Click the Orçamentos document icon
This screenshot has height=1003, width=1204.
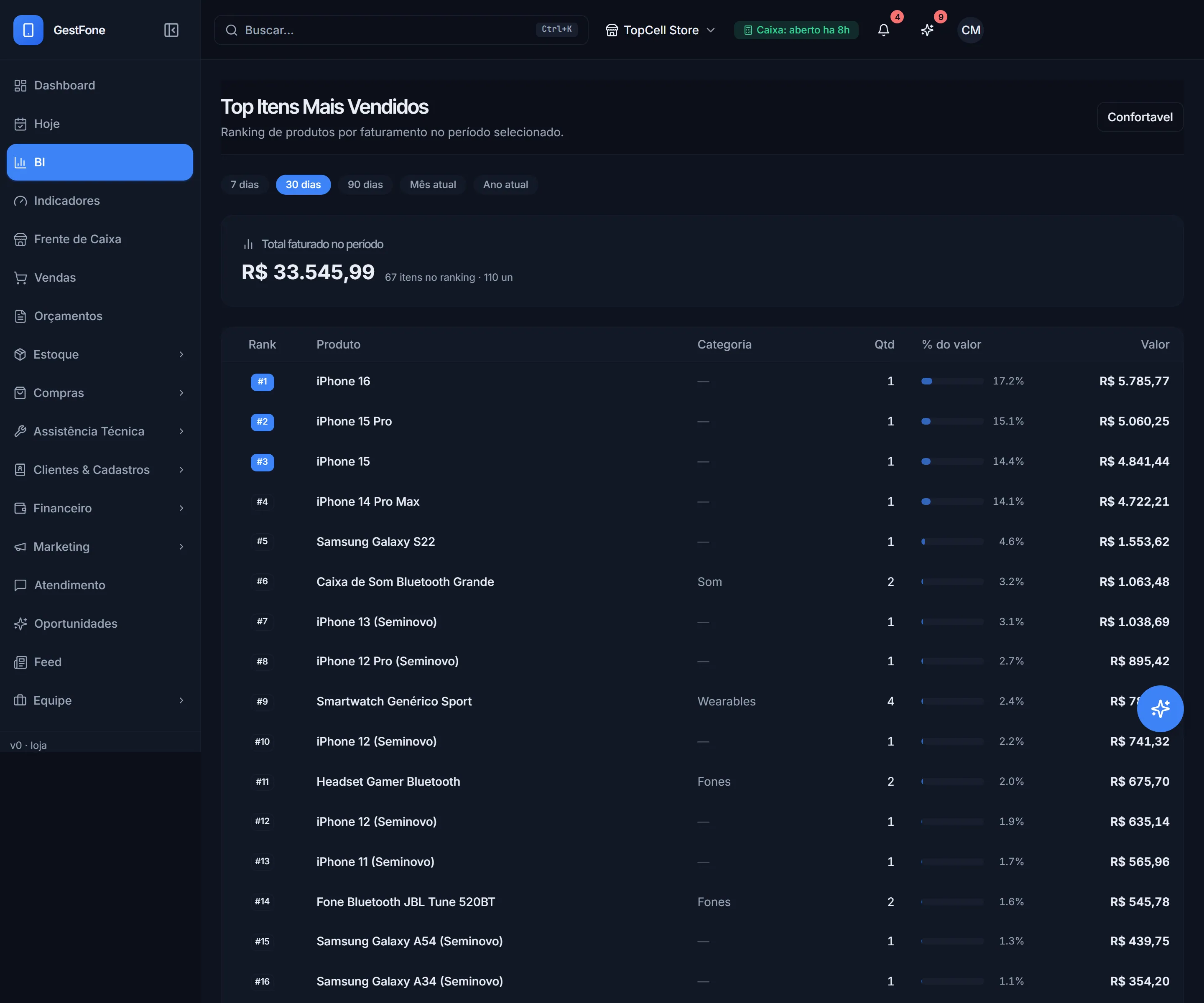tap(20, 316)
